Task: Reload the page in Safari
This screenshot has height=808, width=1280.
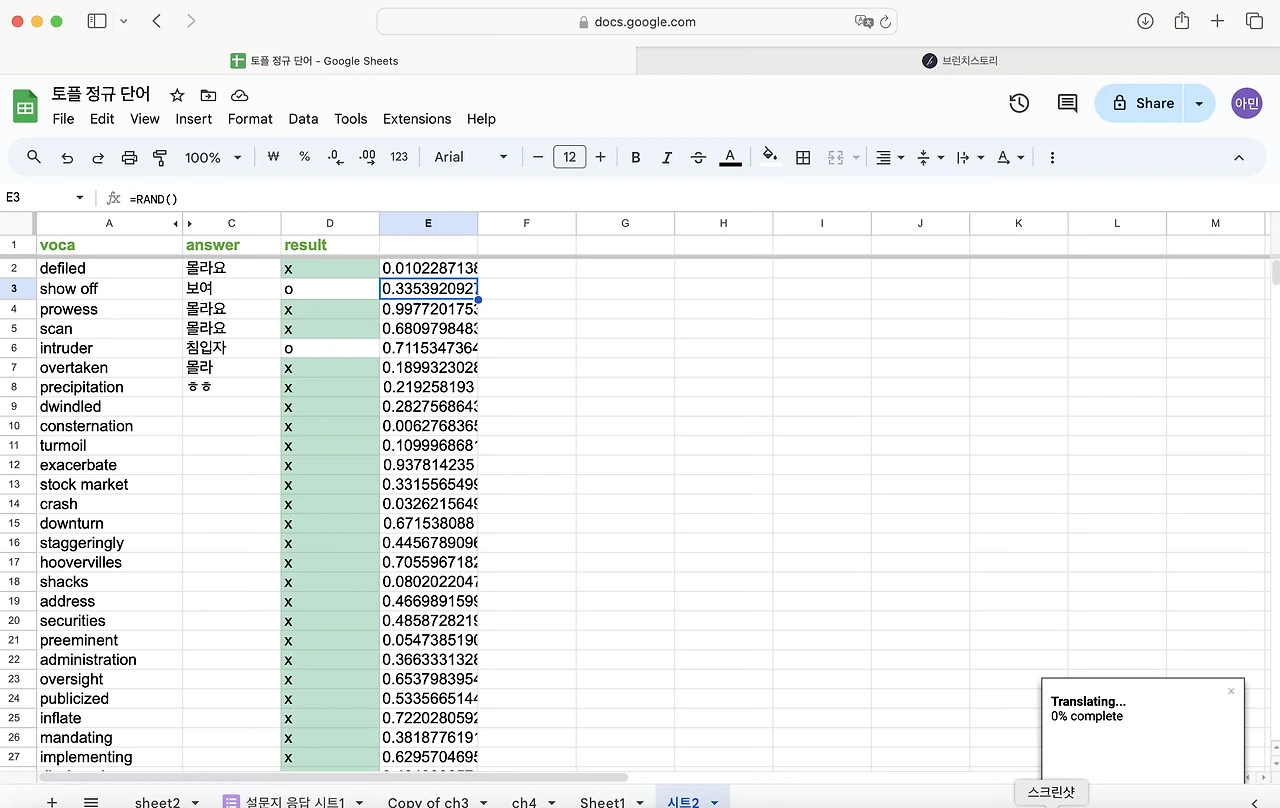Action: [x=885, y=21]
